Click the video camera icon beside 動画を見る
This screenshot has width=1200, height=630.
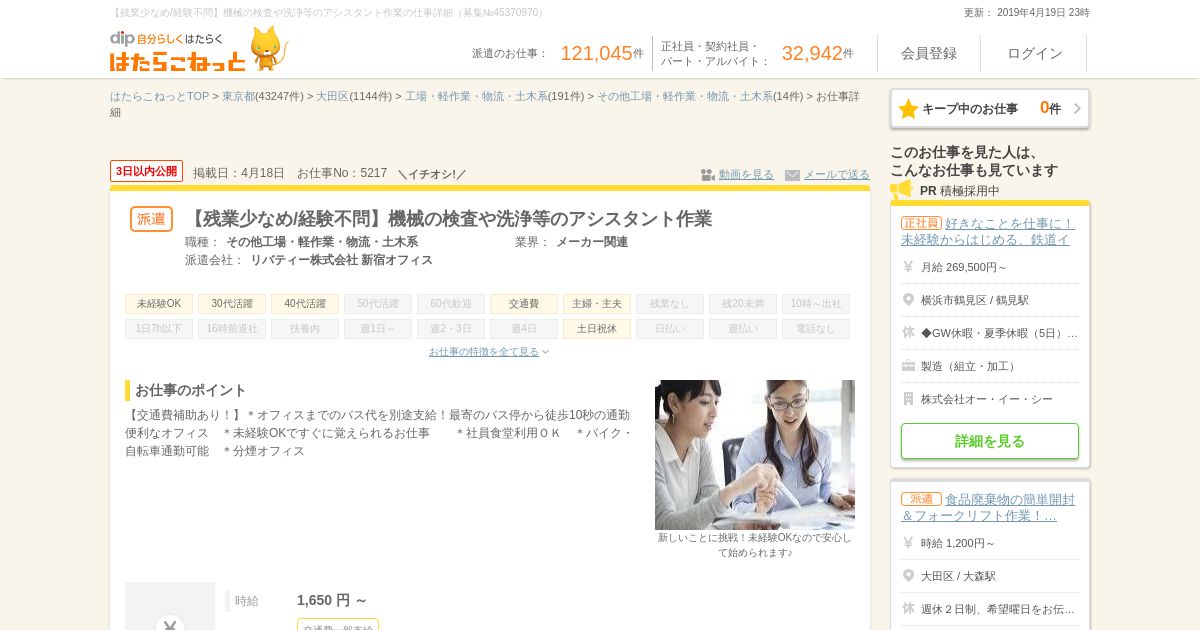[x=708, y=175]
